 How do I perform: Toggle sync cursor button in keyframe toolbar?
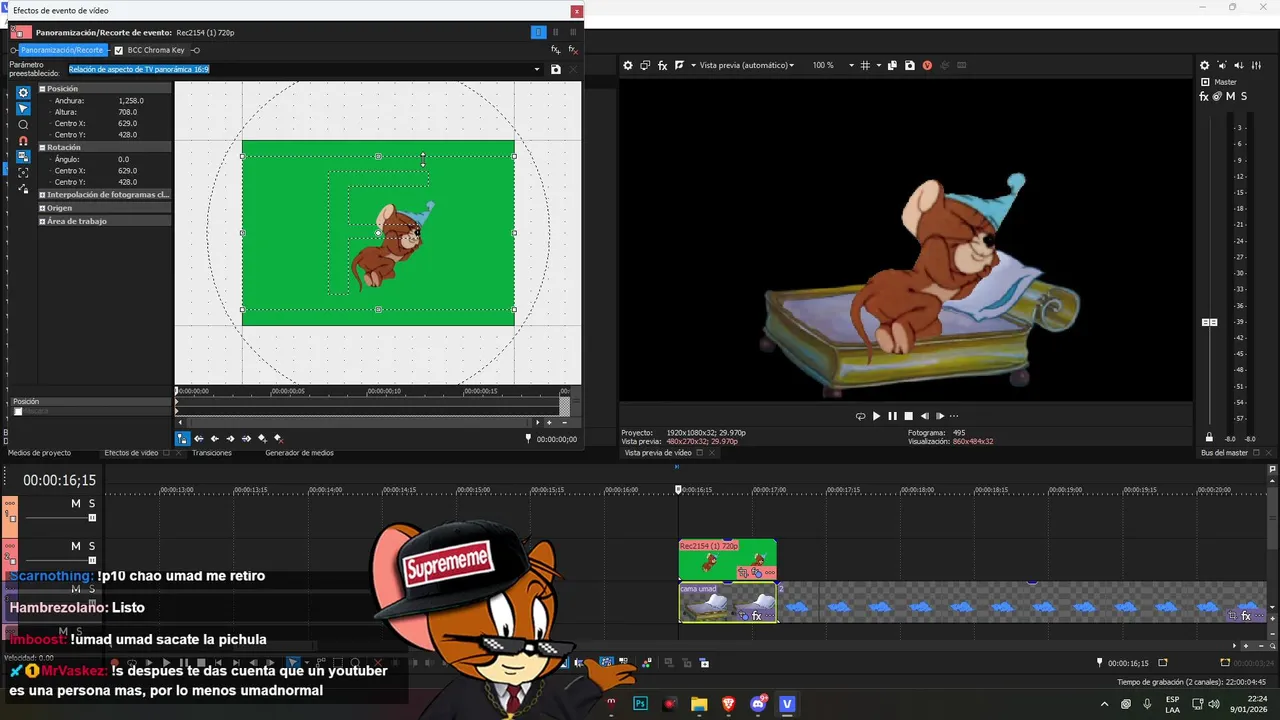click(182, 438)
